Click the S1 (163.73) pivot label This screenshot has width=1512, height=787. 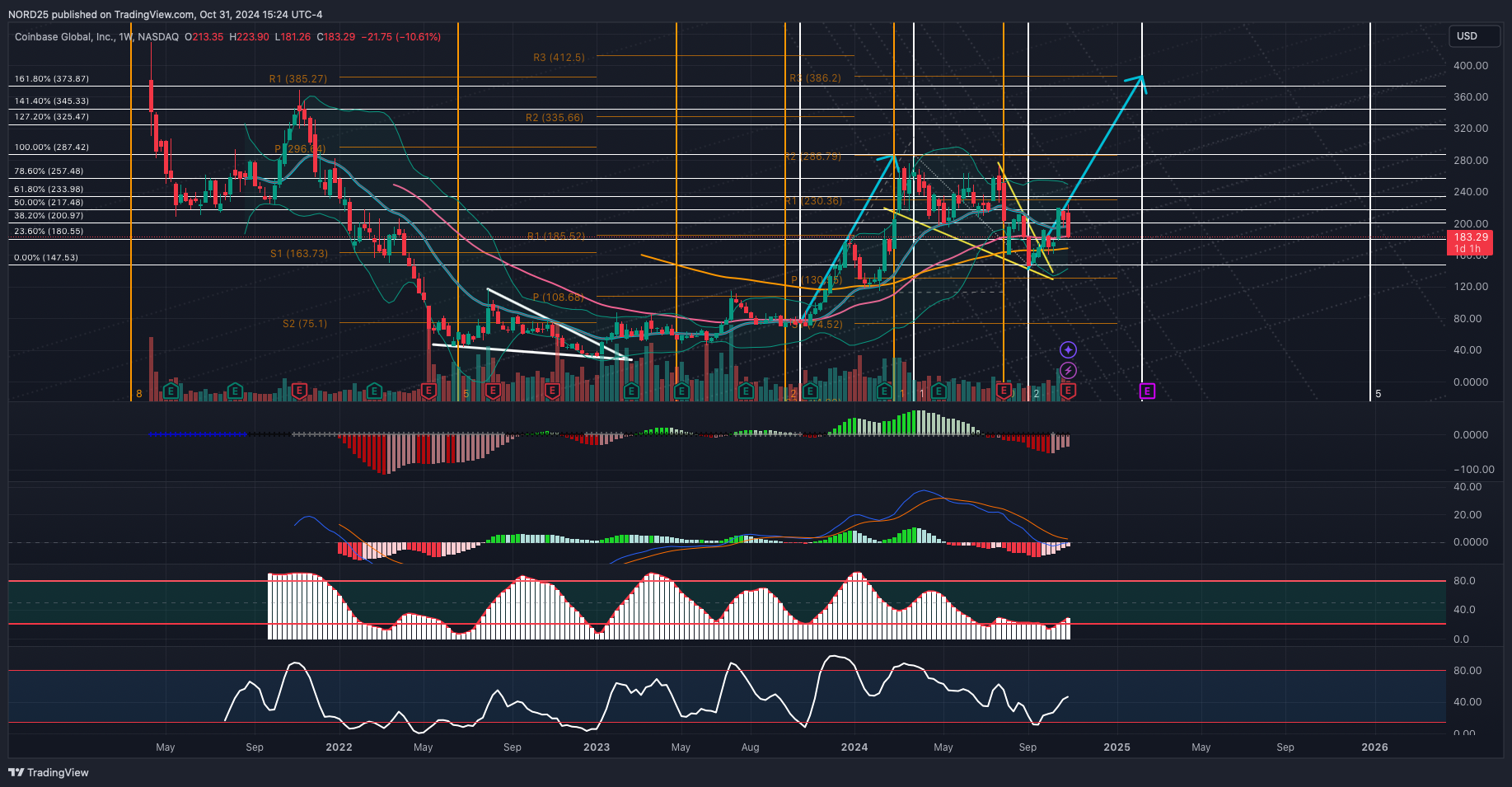coord(299,254)
